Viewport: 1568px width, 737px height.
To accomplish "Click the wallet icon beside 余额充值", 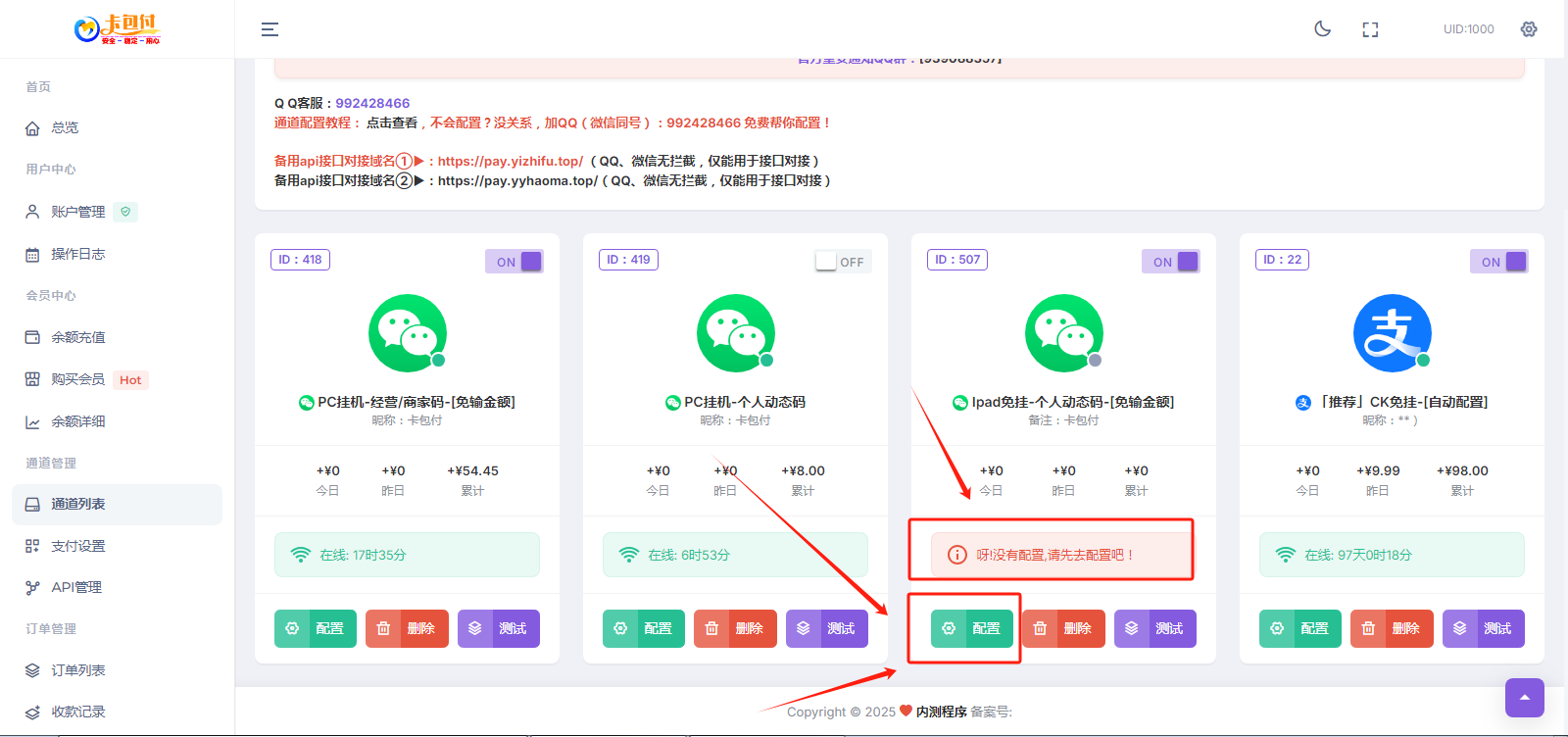I will coord(32,337).
